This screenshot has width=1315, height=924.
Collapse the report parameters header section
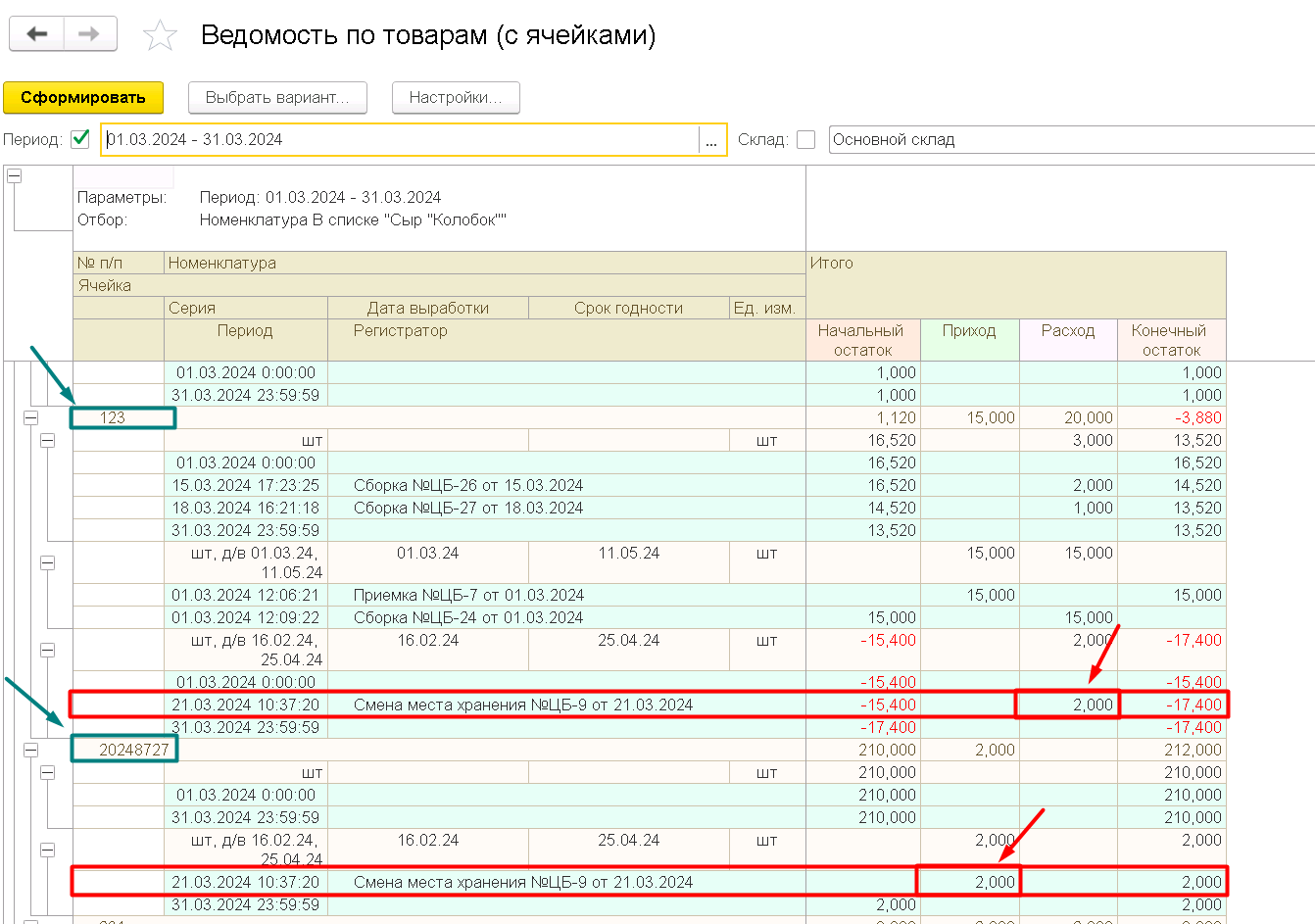click(15, 176)
